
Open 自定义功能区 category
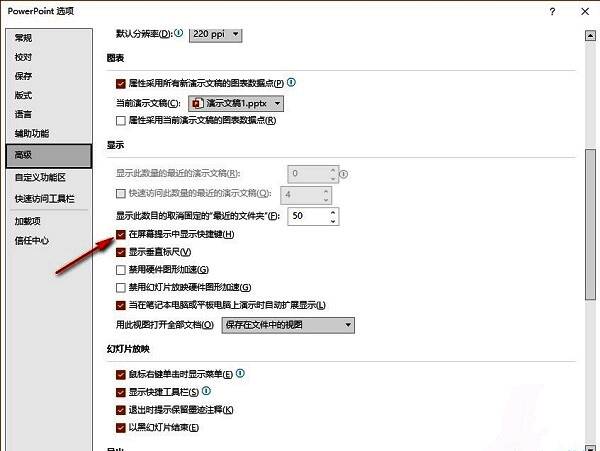pos(49,177)
